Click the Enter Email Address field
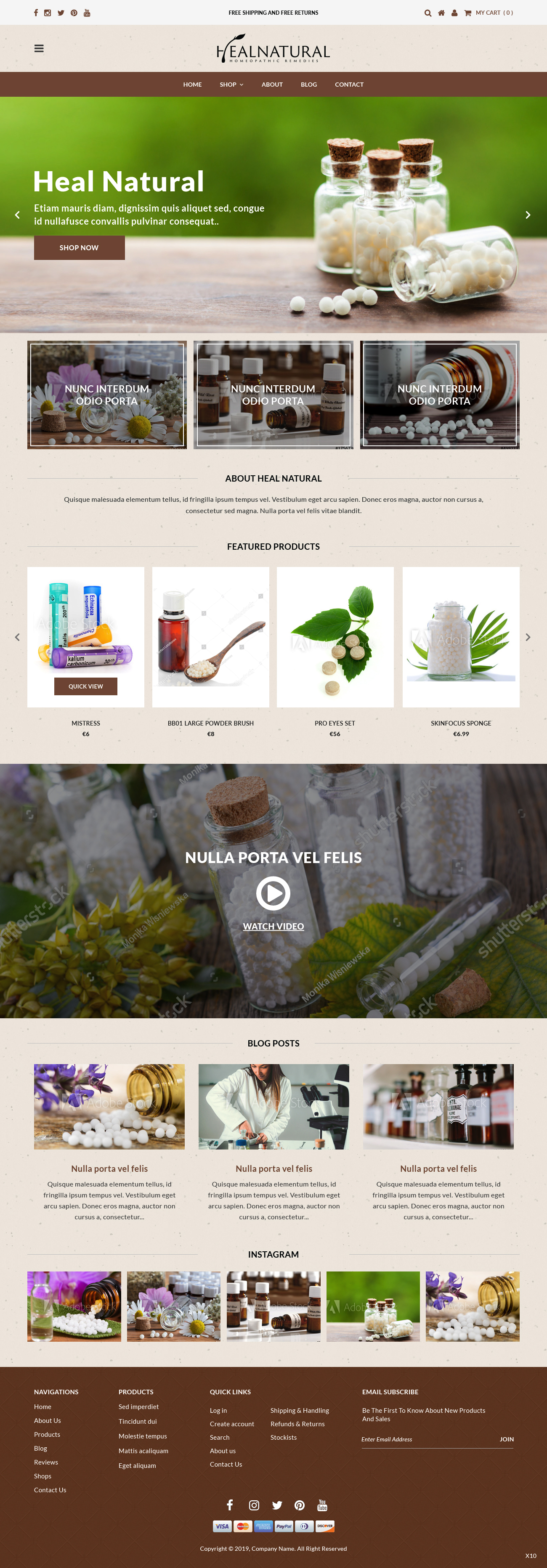This screenshot has height=1568, width=547. coord(426,1440)
